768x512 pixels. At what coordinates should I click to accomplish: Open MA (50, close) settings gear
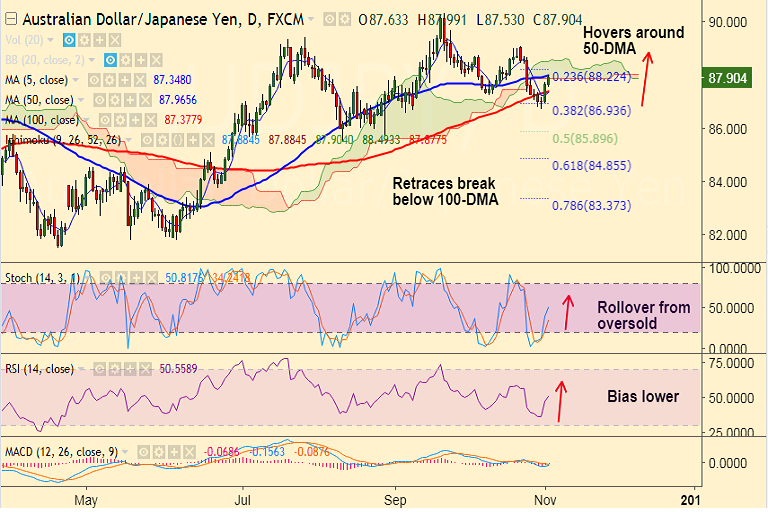[115, 100]
